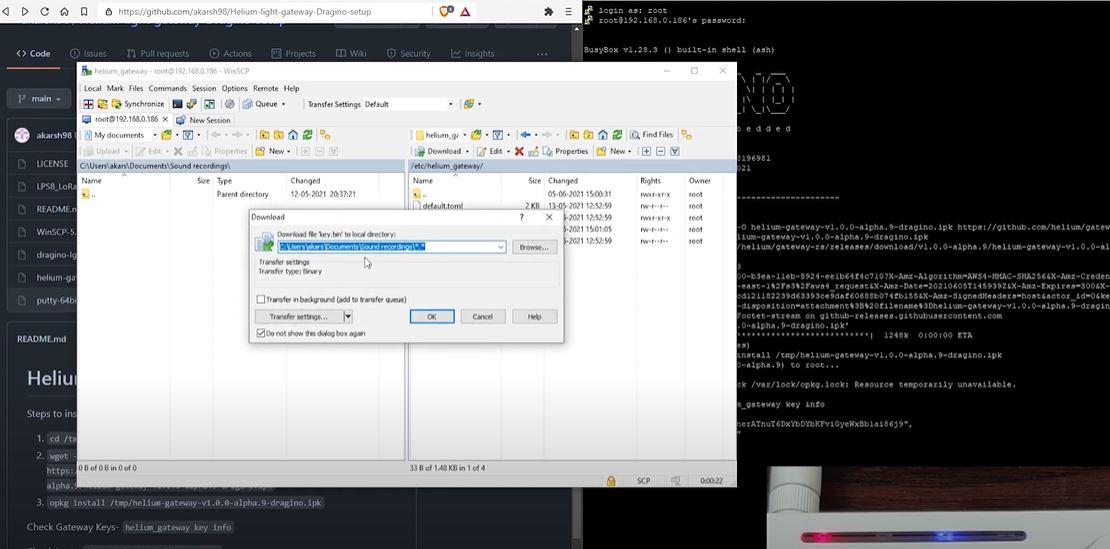The width and height of the screenshot is (1110, 549).
Task: Open the New Session tab
Action: pos(203,120)
